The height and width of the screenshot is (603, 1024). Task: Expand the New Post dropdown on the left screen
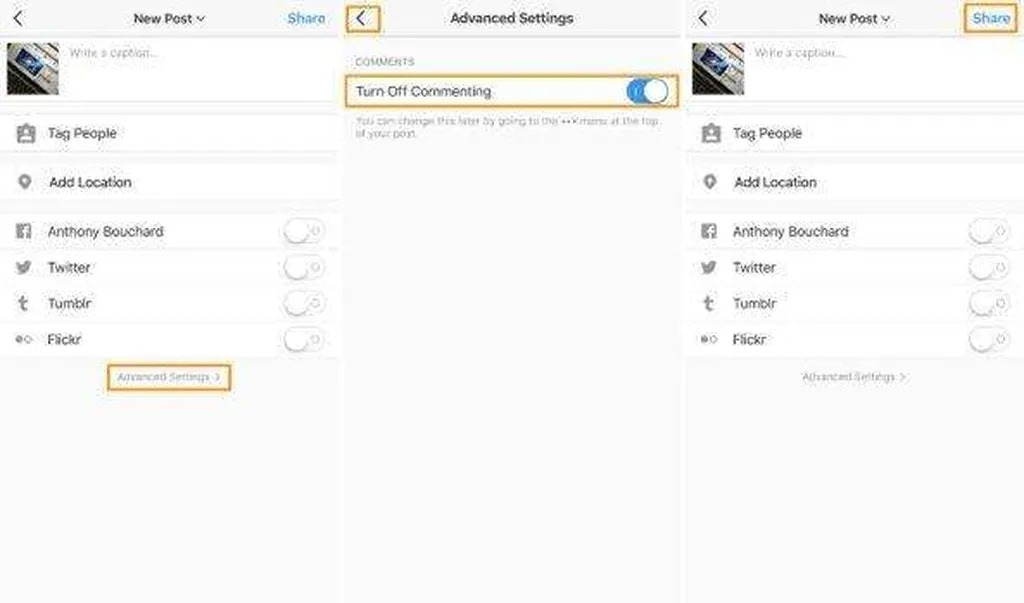tap(169, 18)
